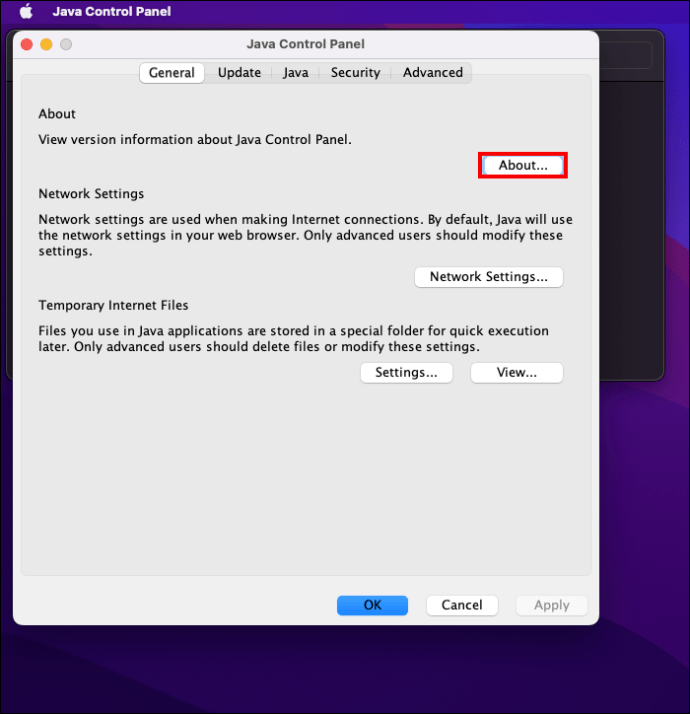Open the Advanced tab

(x=433, y=73)
